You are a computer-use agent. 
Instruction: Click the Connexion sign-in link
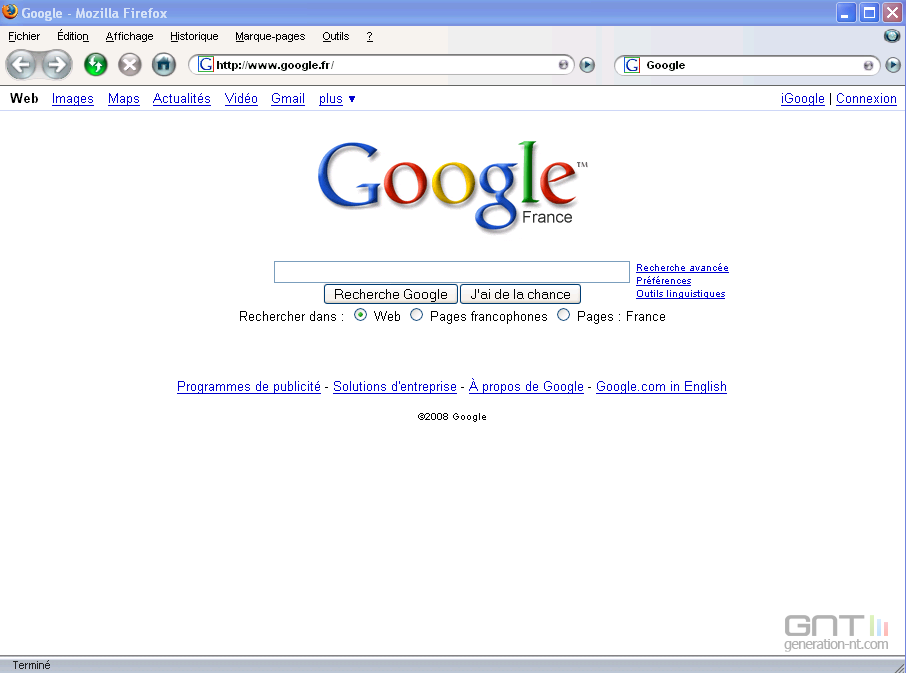[x=866, y=99]
